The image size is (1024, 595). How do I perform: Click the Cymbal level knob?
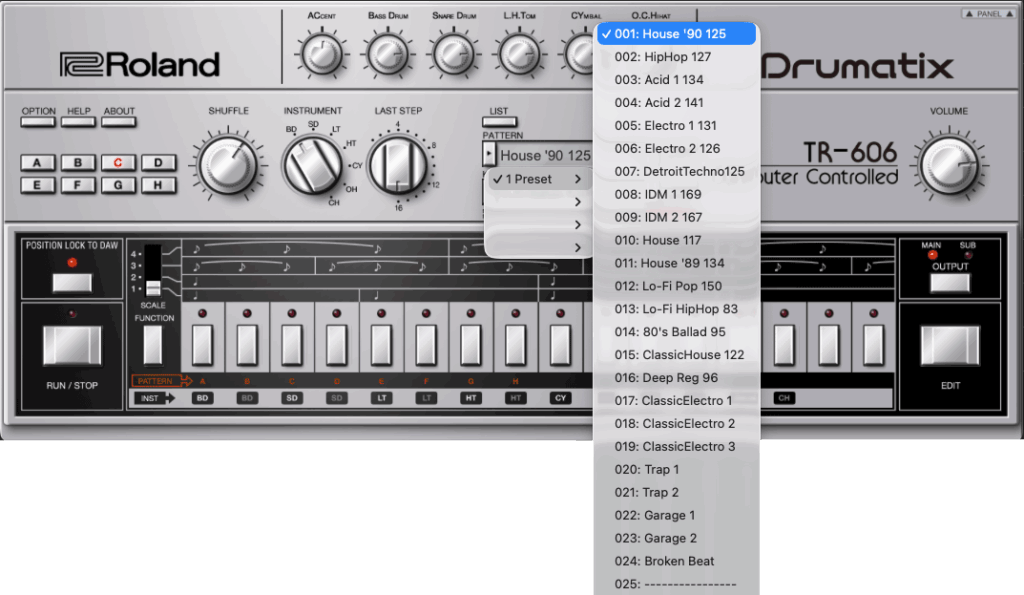(581, 55)
